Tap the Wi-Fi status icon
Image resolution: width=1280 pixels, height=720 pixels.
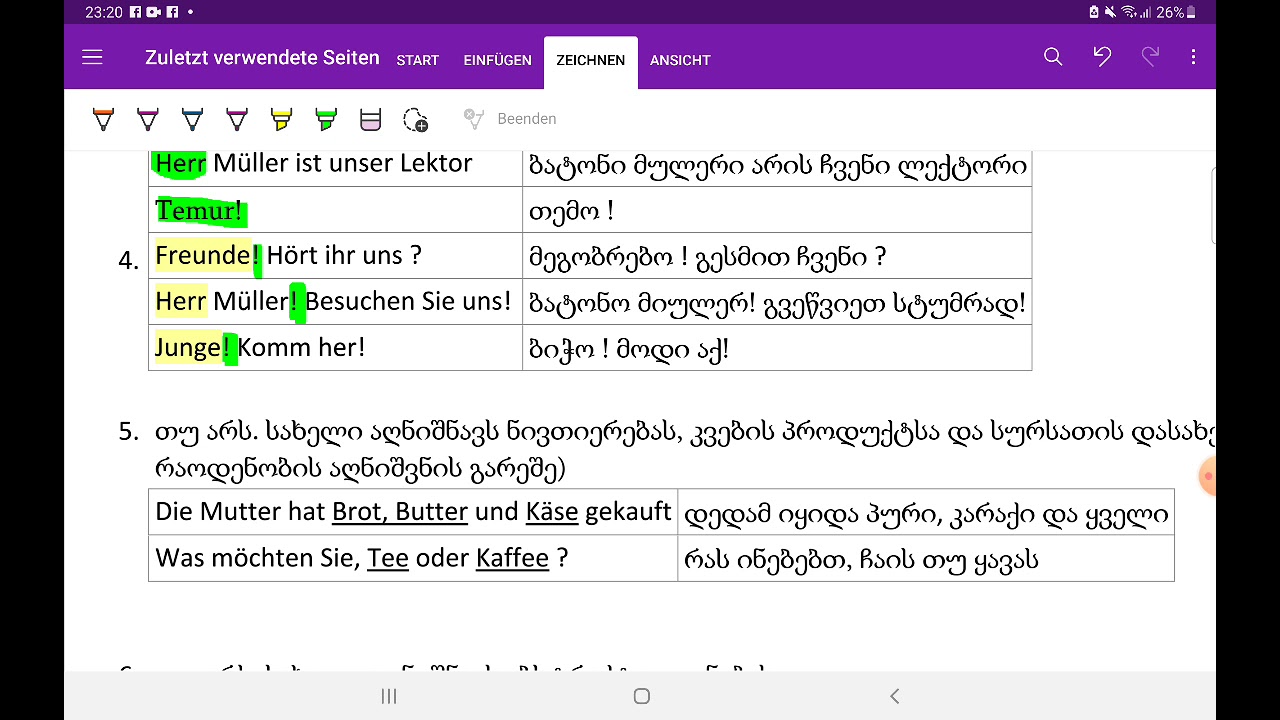[1129, 12]
